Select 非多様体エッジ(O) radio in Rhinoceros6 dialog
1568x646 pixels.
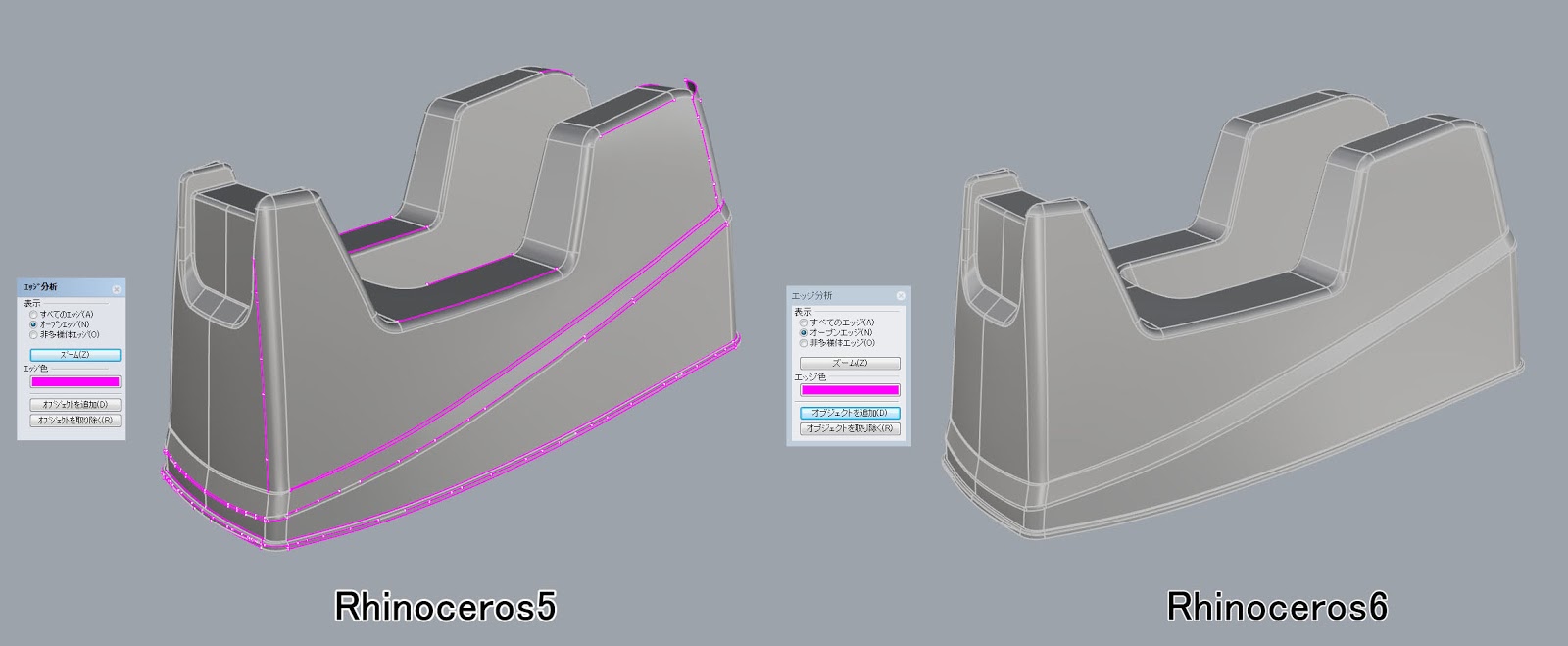(x=805, y=344)
